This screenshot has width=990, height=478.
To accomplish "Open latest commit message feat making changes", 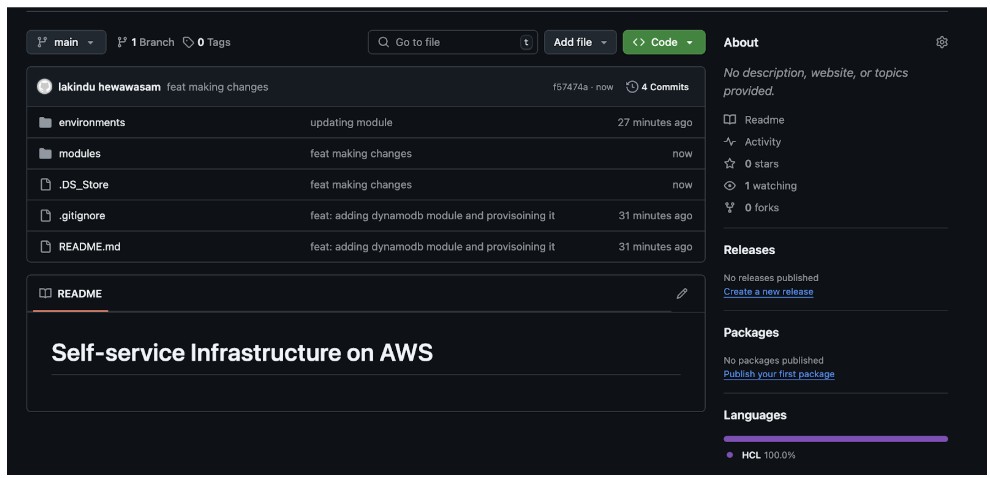I will (x=217, y=87).
